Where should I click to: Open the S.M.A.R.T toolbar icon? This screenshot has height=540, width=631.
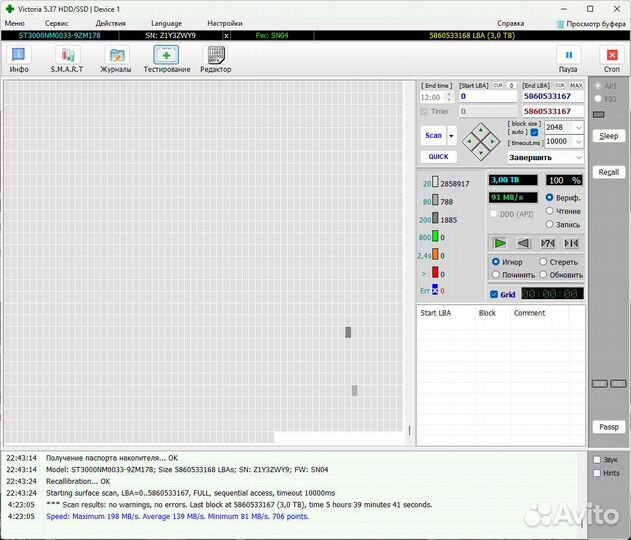pos(67,56)
